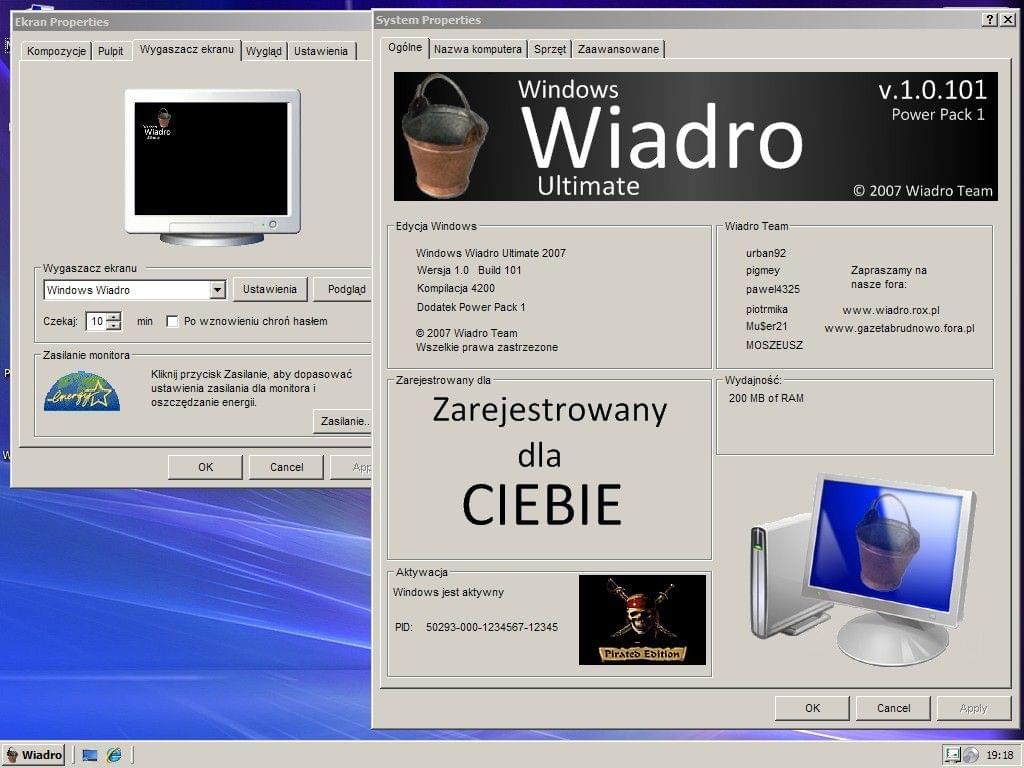1024x768 pixels.
Task: Click the computer with bucket illustration
Action: click(863, 569)
